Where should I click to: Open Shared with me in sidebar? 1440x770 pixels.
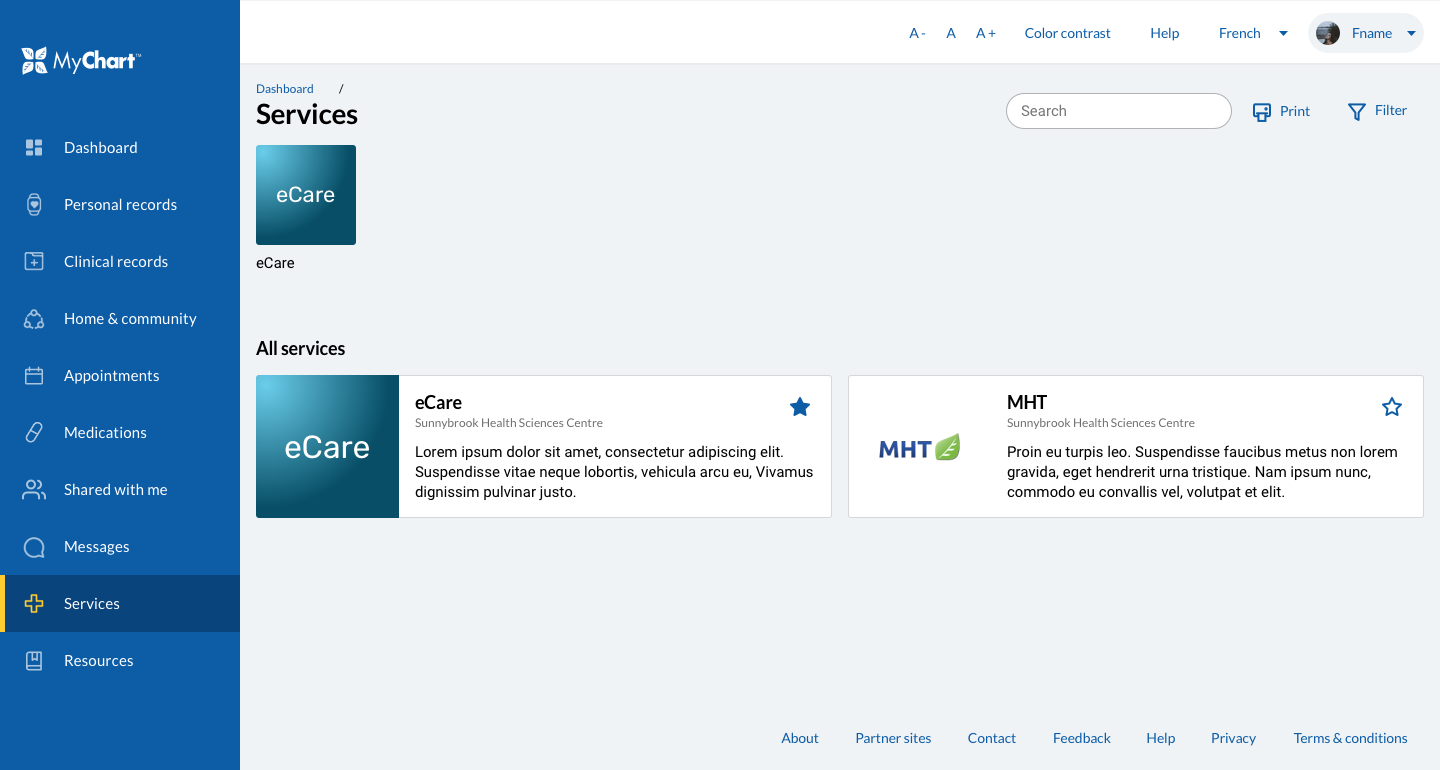[115, 490]
